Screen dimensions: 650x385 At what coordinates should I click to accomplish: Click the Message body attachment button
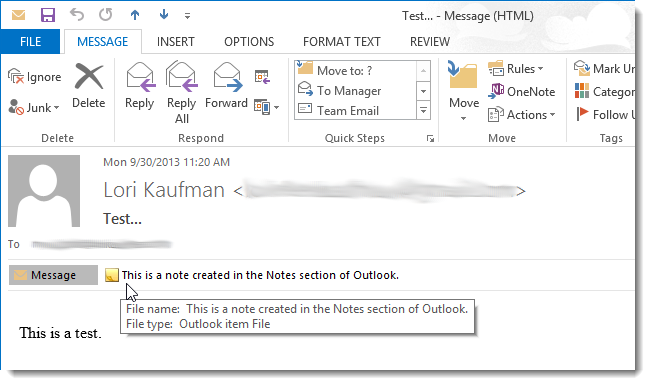click(x=53, y=275)
